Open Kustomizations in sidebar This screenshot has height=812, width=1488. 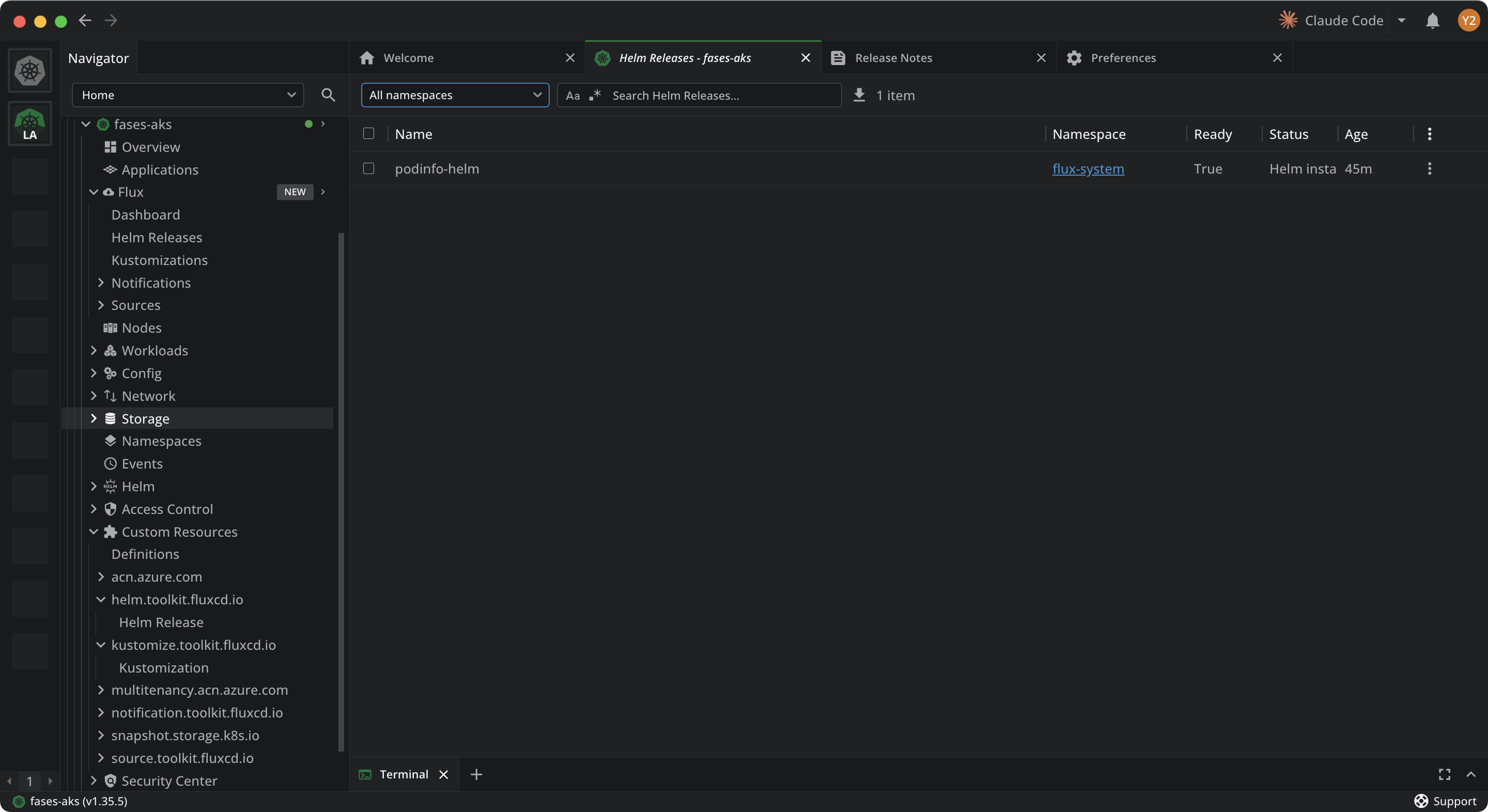160,260
